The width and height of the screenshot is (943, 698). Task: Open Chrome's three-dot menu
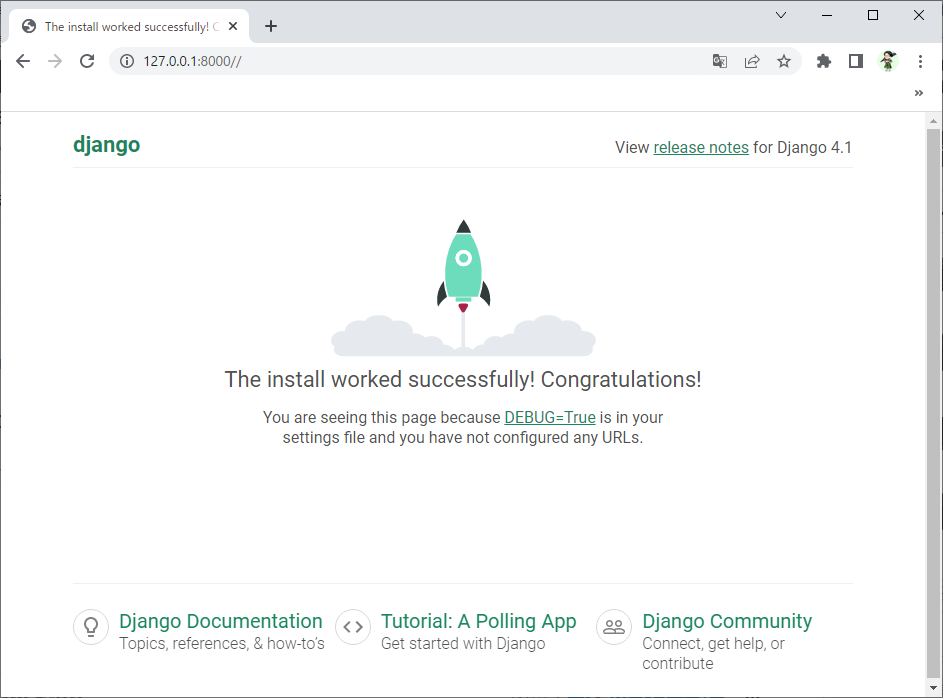coord(920,61)
